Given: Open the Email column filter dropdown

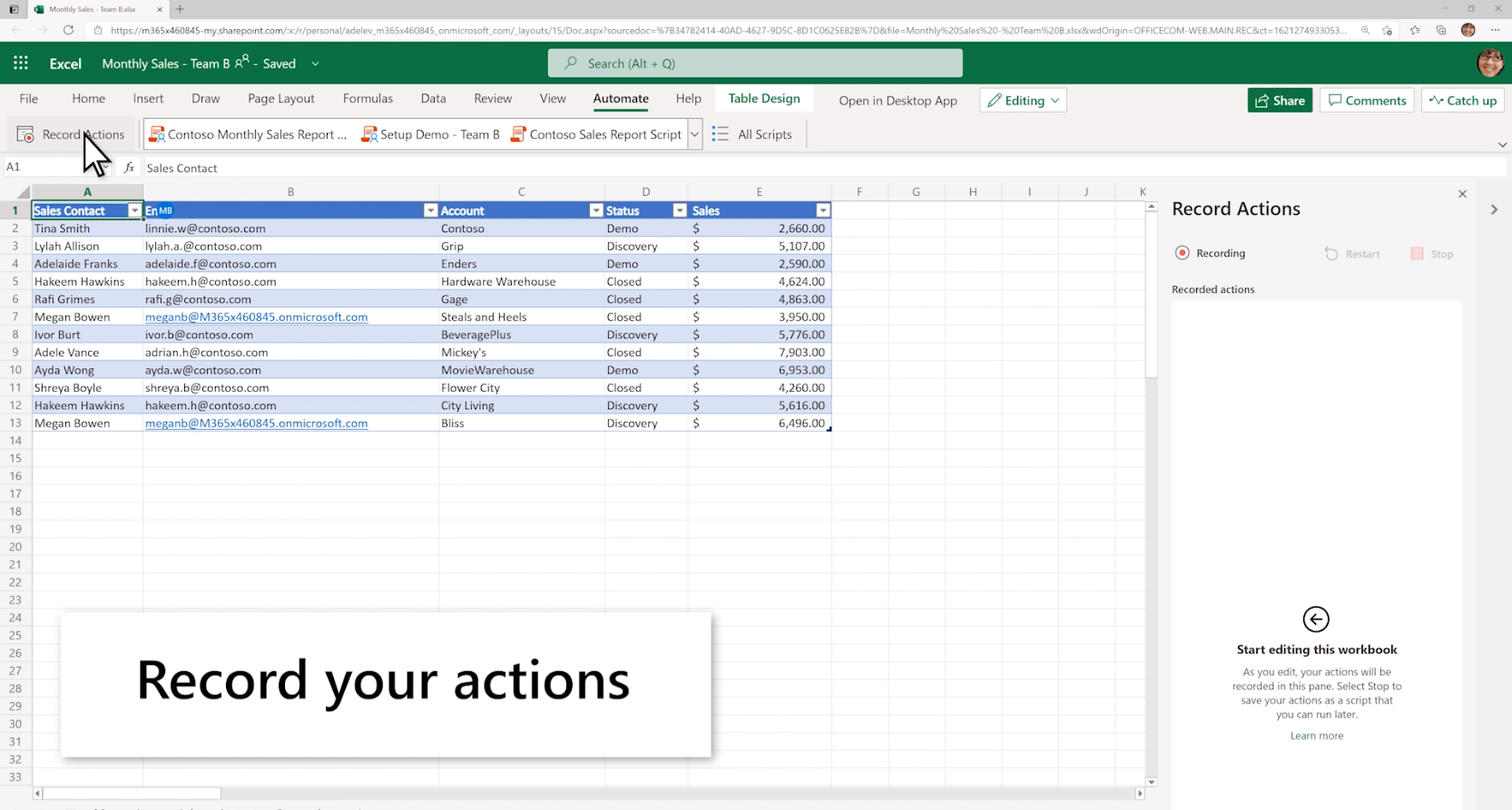Looking at the screenshot, I should point(430,210).
